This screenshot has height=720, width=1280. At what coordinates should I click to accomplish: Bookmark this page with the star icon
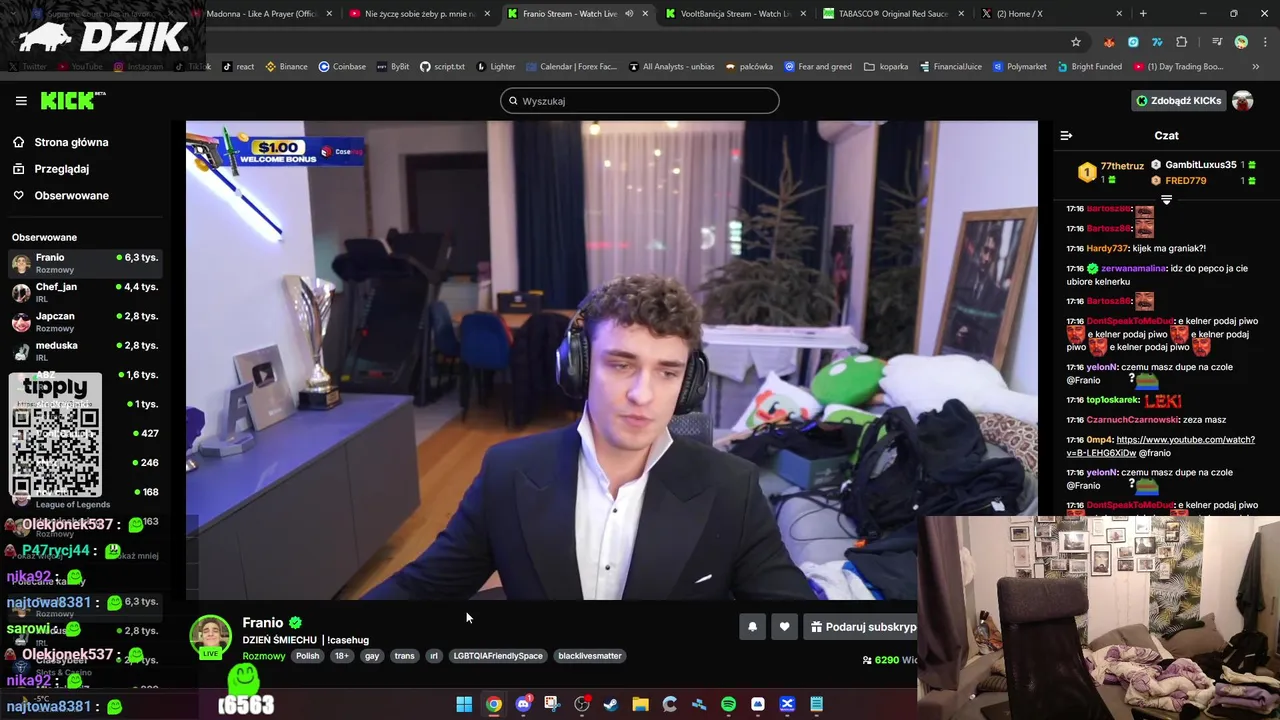1076,42
